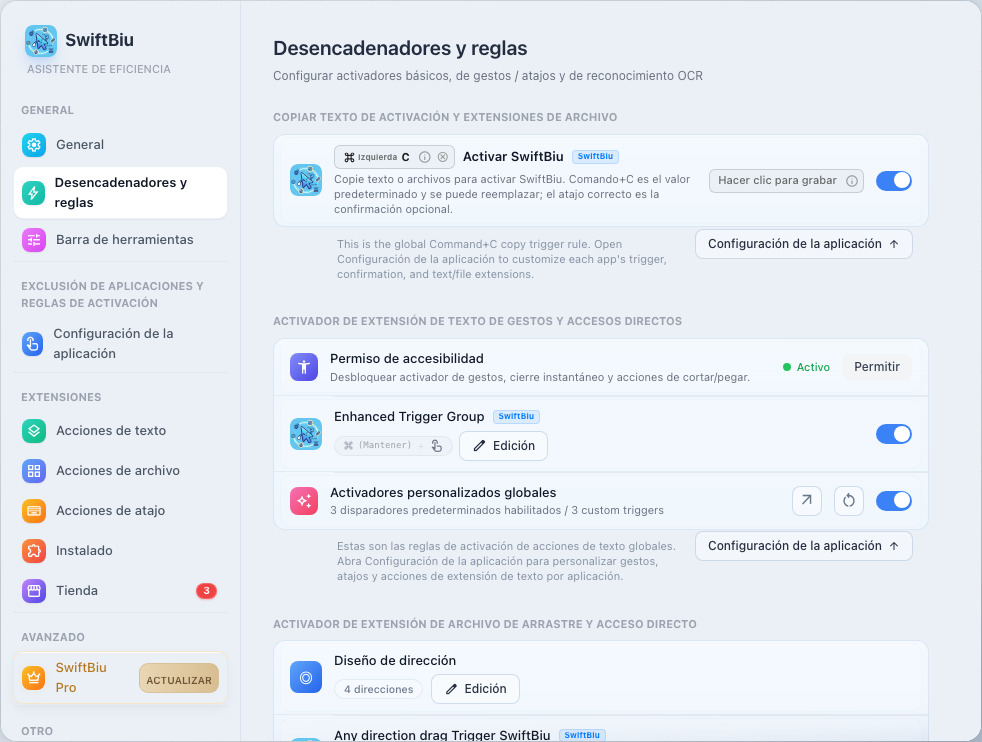
Task: Open Acciones de atajo section
Action: click(x=120, y=511)
